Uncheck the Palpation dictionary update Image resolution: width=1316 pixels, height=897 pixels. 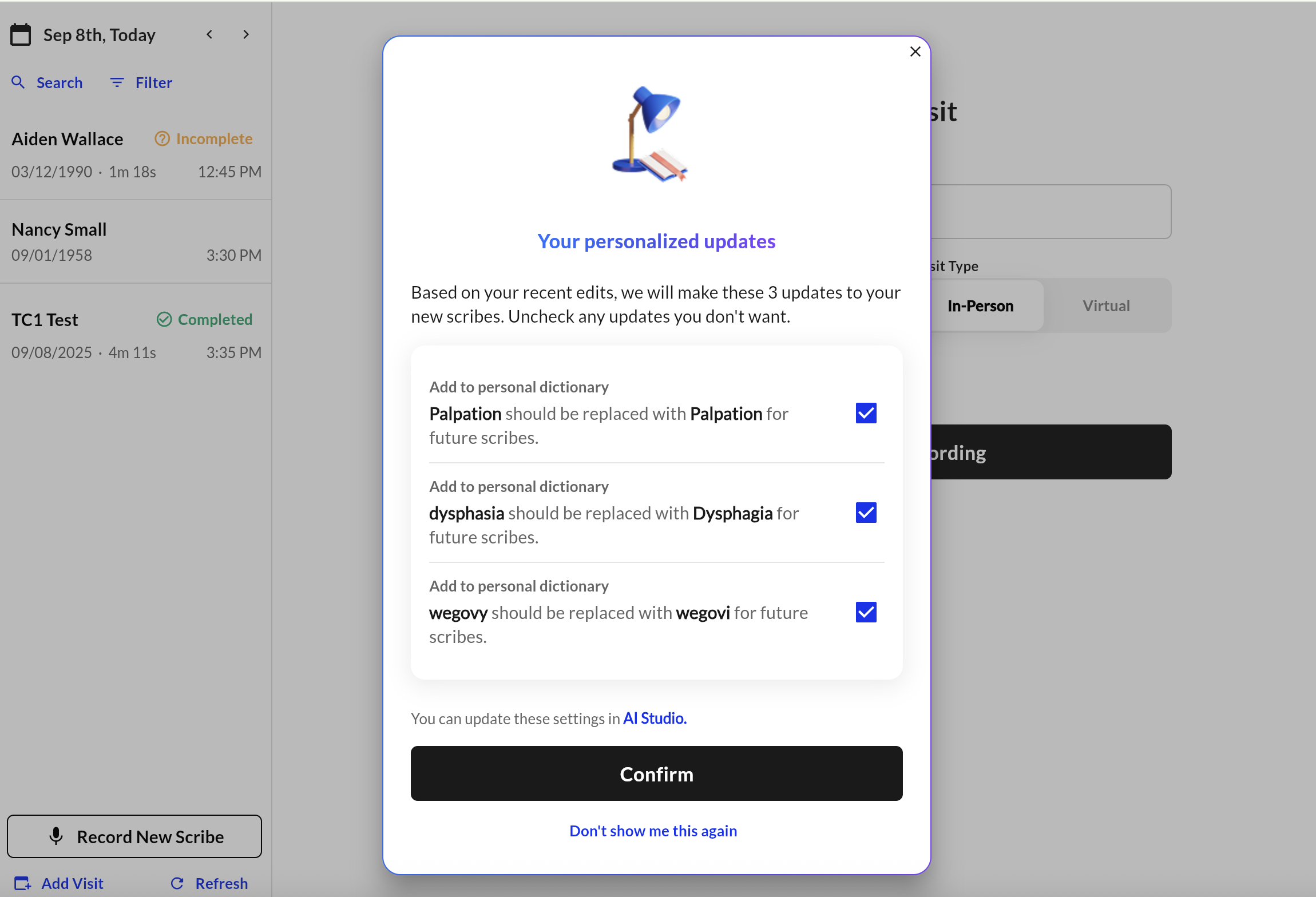[x=866, y=413]
